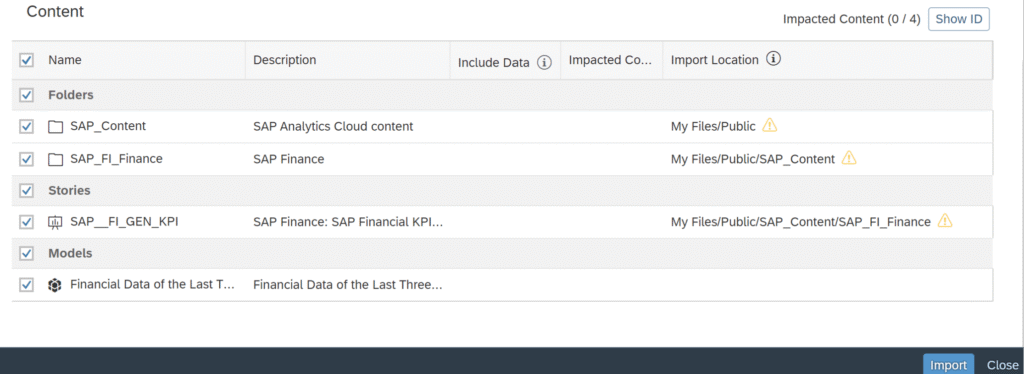
Task: Click the Impacted Co... column header
Action: (x=611, y=60)
